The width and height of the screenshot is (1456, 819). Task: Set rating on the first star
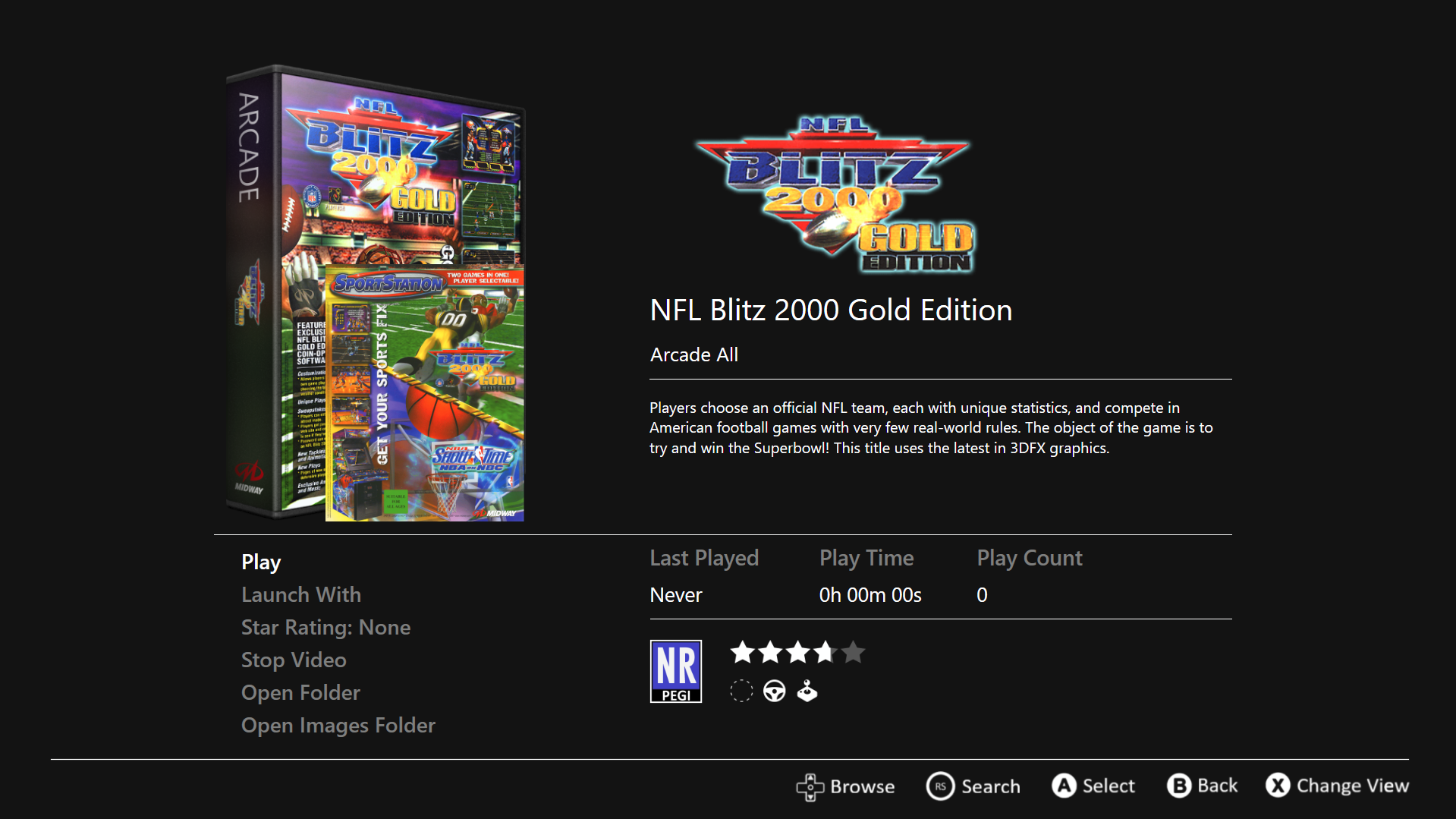point(743,652)
